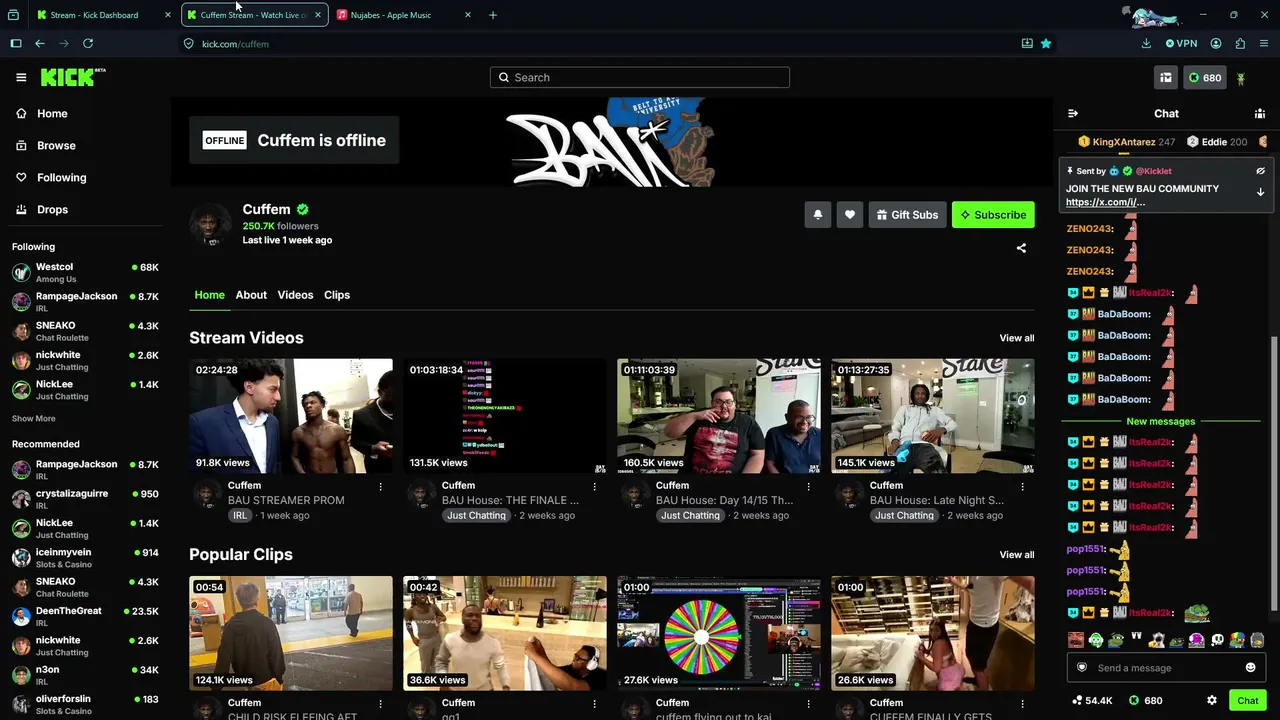Open the pinned x.com link
This screenshot has height=720, width=1280.
coord(1105,202)
